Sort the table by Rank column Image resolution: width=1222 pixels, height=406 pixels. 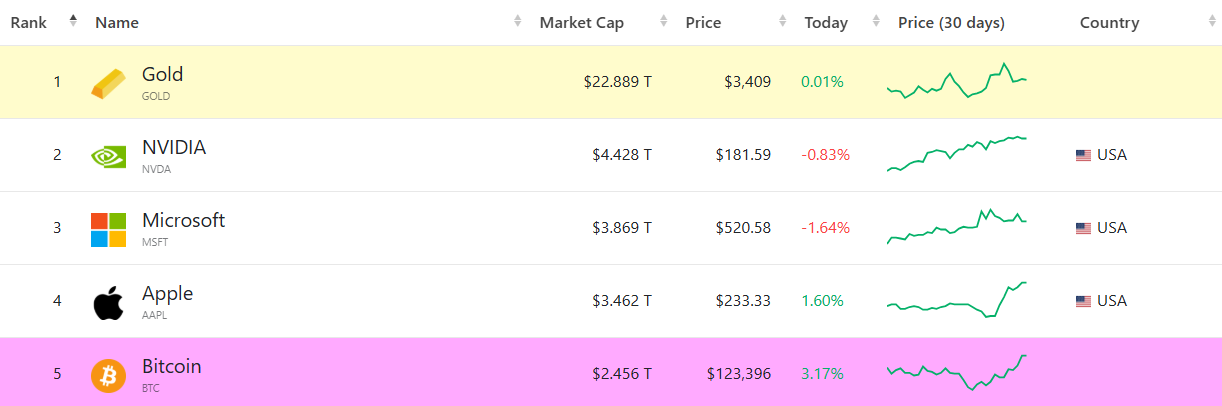click(x=28, y=23)
